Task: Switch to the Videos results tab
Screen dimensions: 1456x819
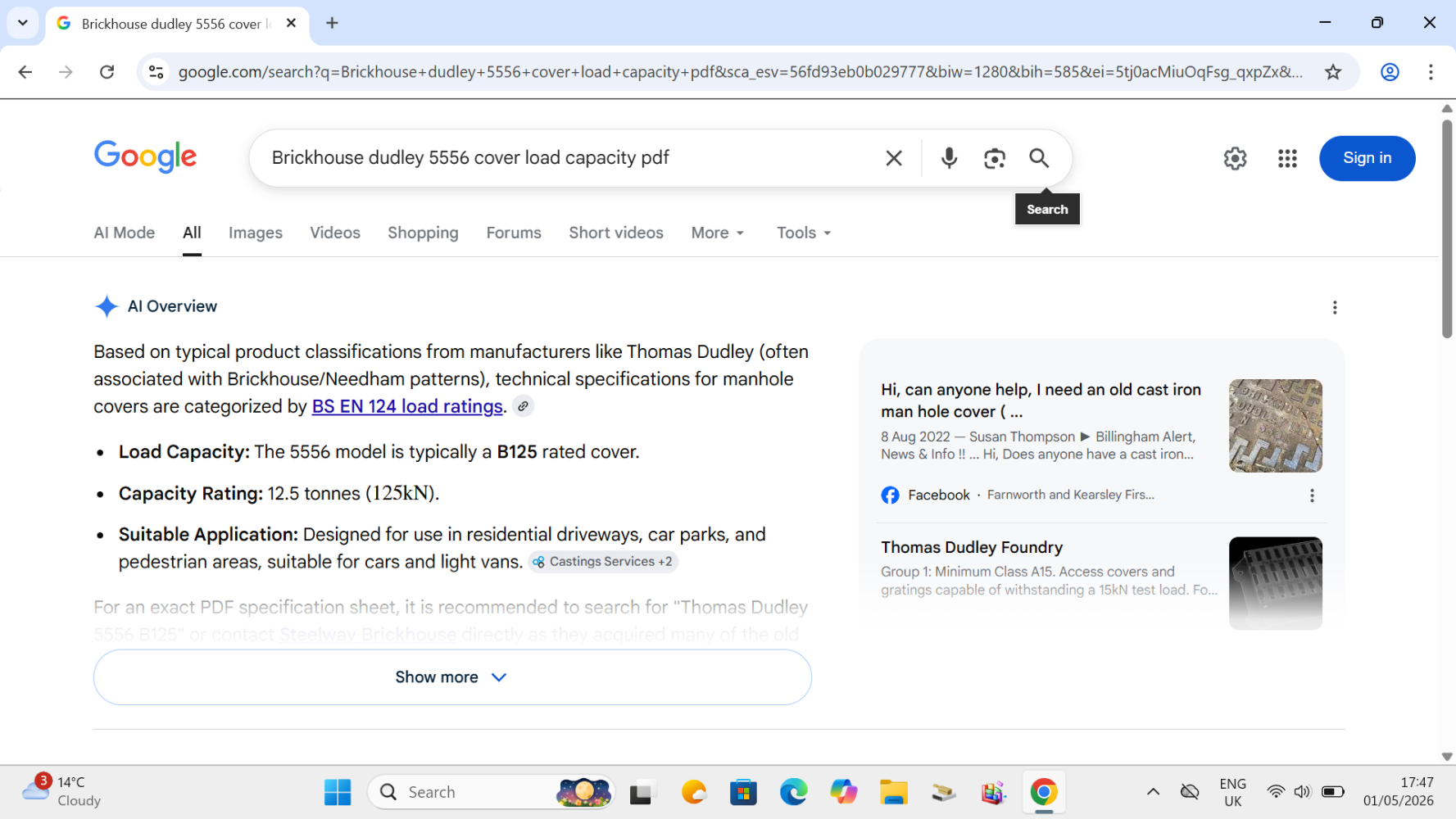Action: (x=335, y=233)
